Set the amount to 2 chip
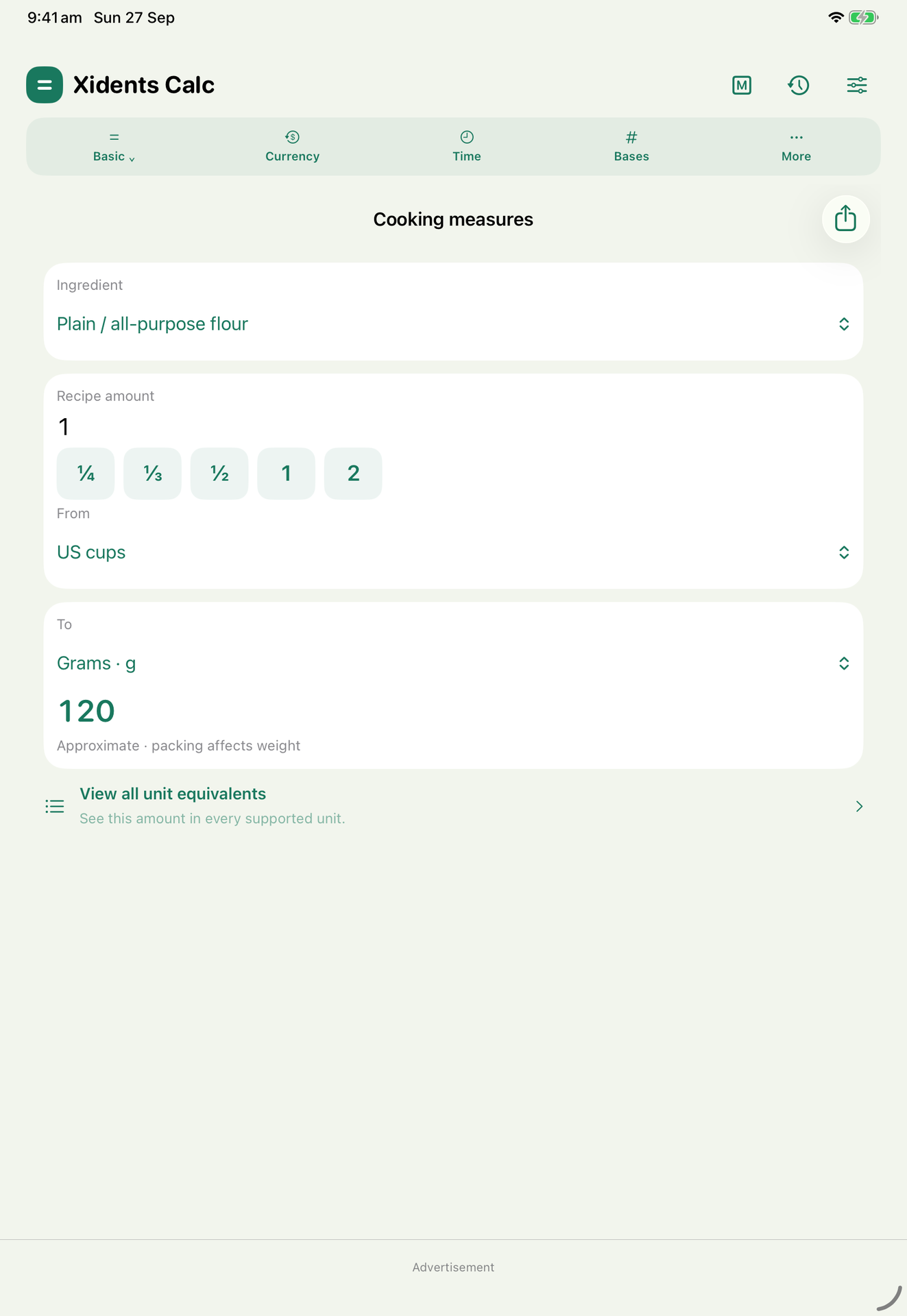The image size is (907, 1316). (353, 474)
